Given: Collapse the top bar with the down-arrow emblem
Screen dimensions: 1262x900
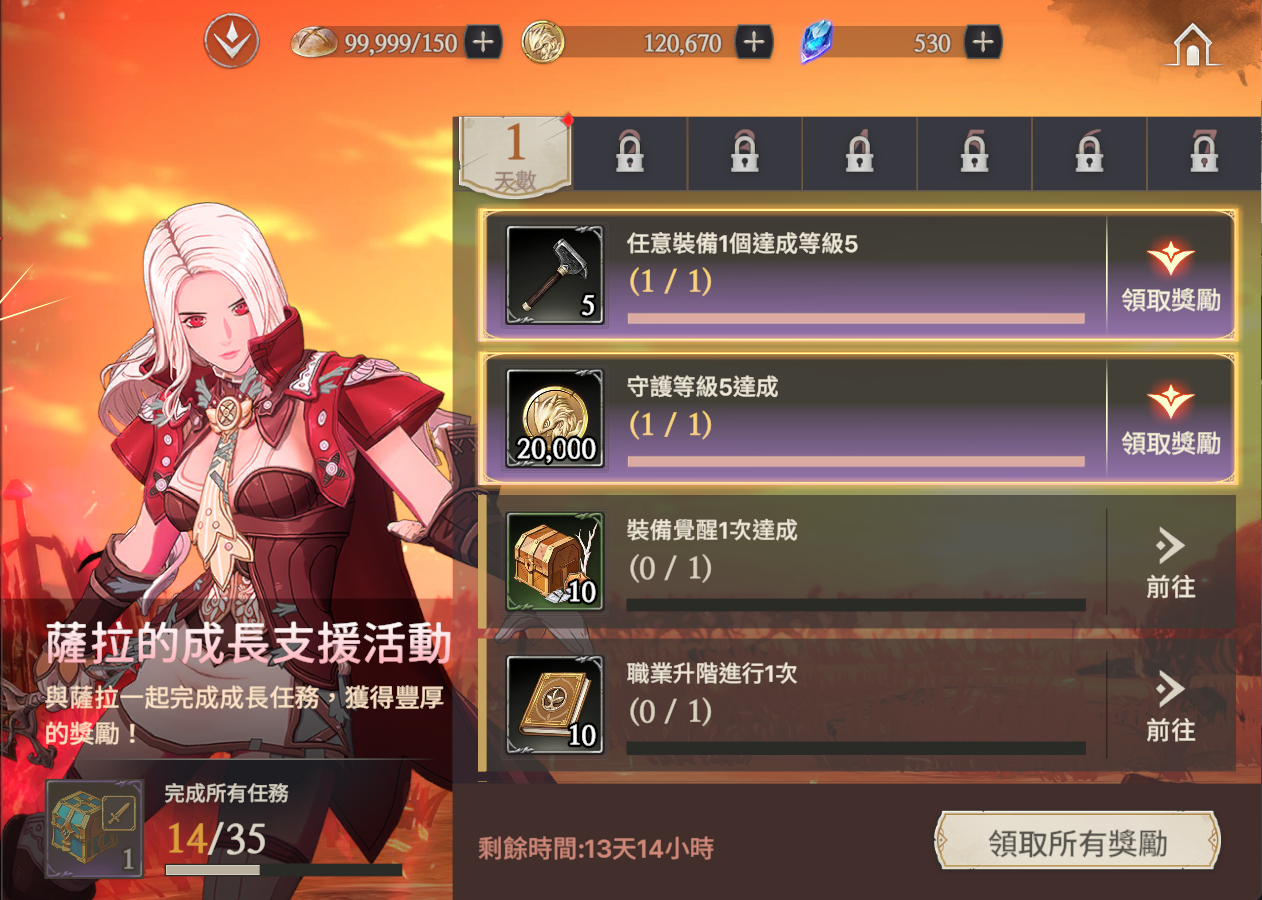Looking at the screenshot, I should (232, 42).
